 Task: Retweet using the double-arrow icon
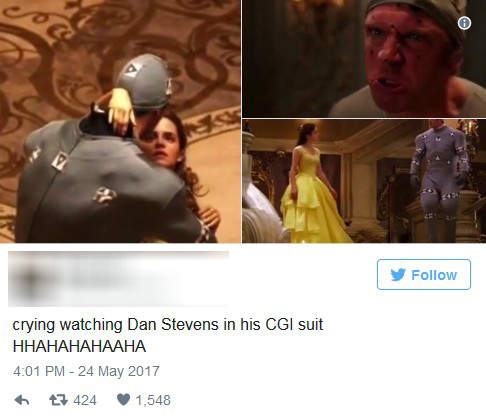[x=59, y=400]
